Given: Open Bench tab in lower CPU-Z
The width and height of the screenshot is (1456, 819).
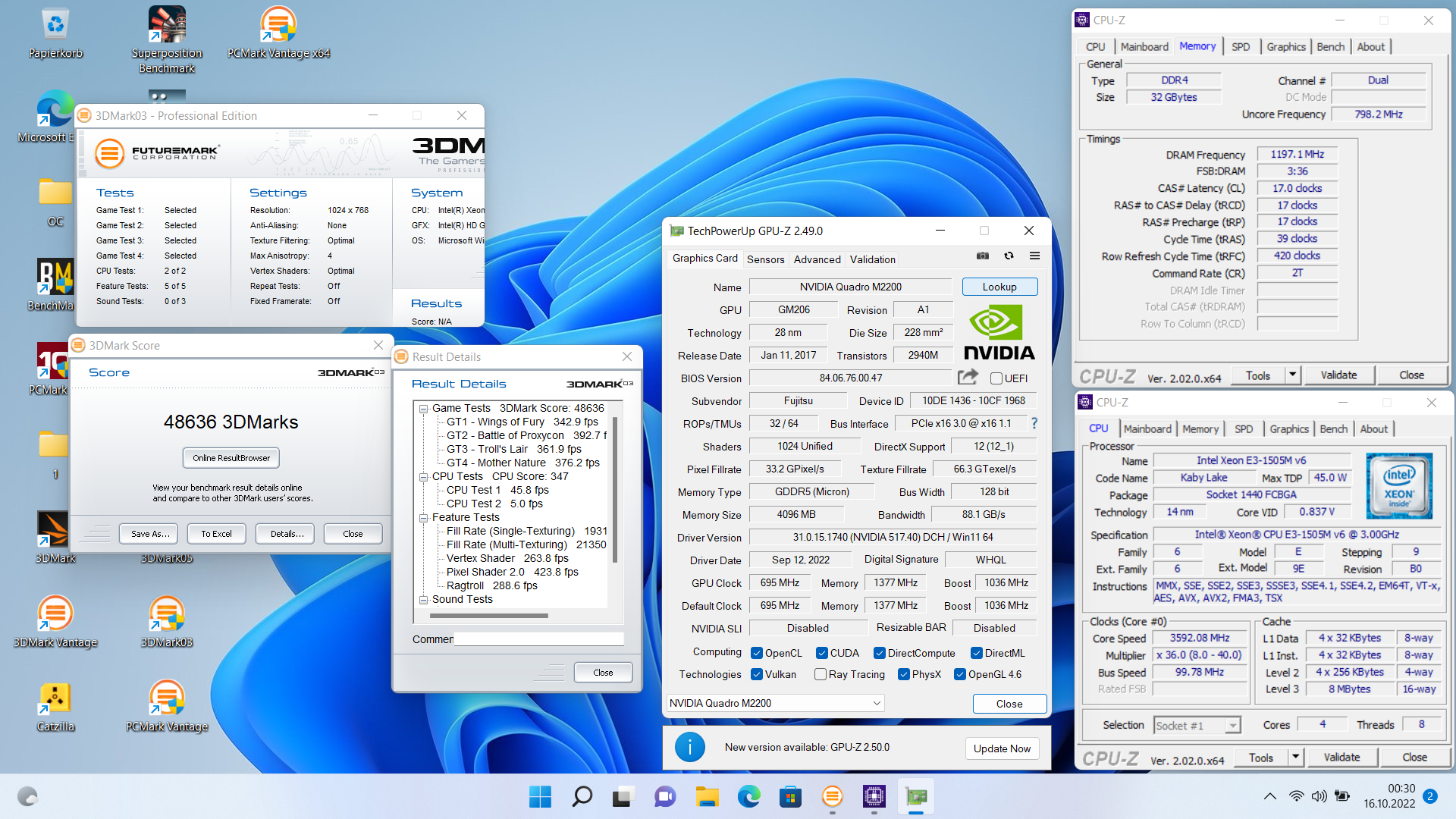Looking at the screenshot, I should (x=1333, y=429).
